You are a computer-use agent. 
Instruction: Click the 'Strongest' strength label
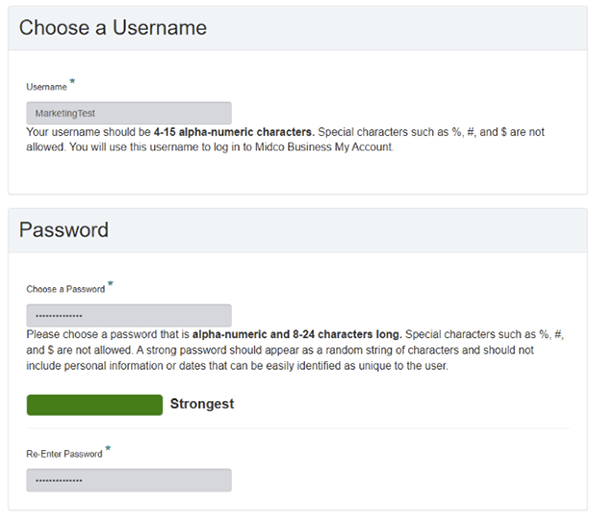tap(202, 404)
